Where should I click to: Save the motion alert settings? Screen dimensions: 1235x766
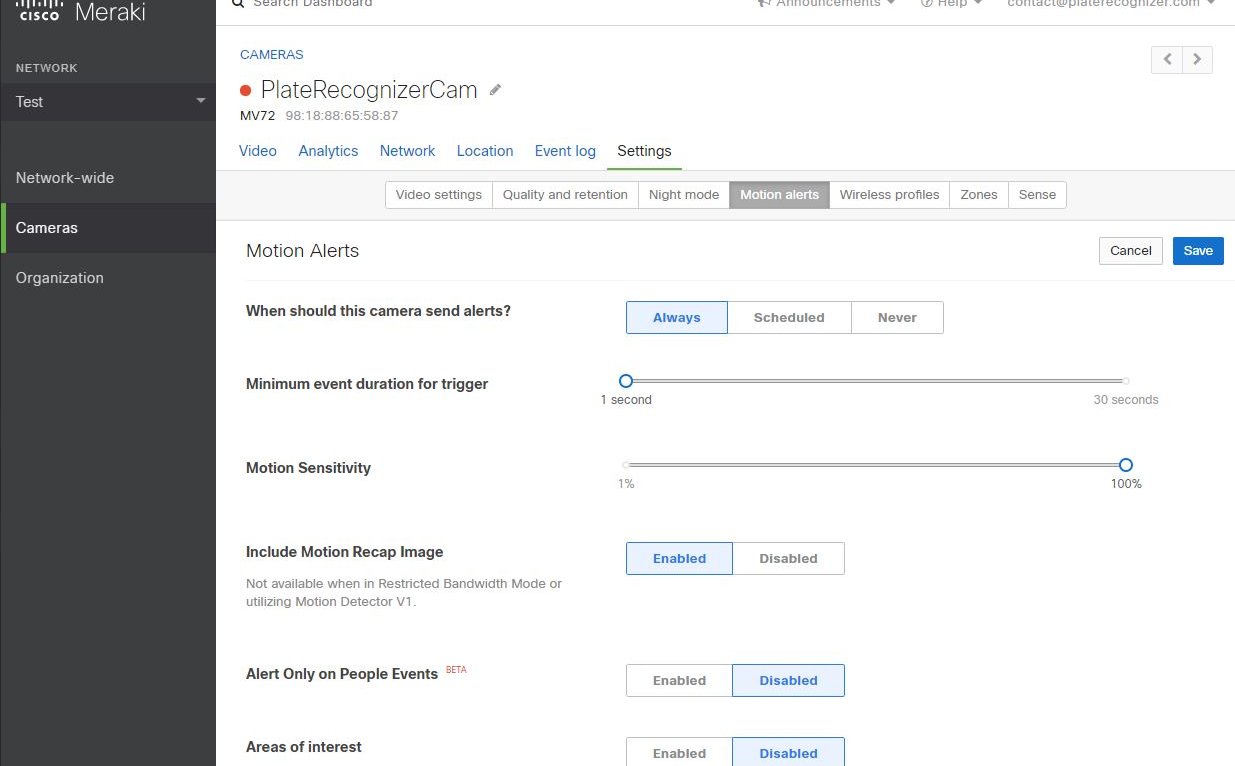coord(1198,251)
